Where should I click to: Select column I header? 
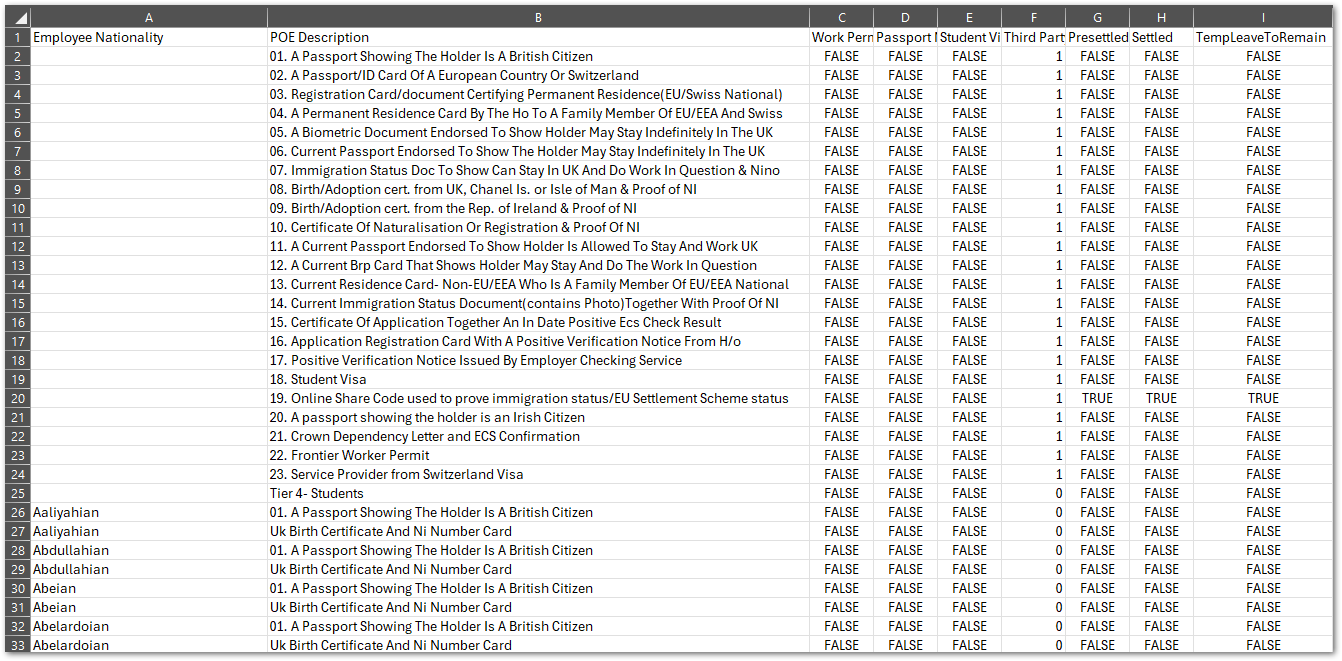(1263, 17)
